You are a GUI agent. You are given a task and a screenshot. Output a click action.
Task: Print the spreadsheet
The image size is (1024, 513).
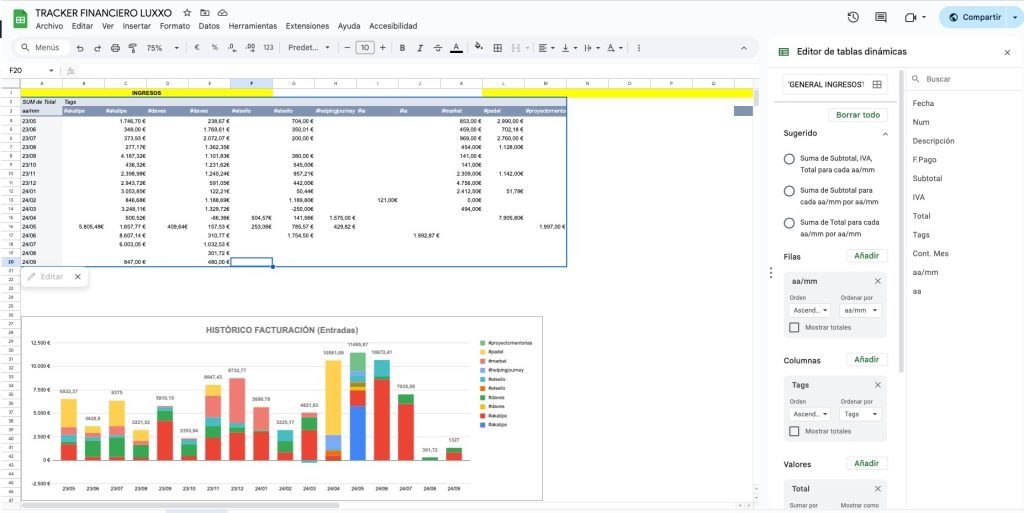click(x=116, y=48)
